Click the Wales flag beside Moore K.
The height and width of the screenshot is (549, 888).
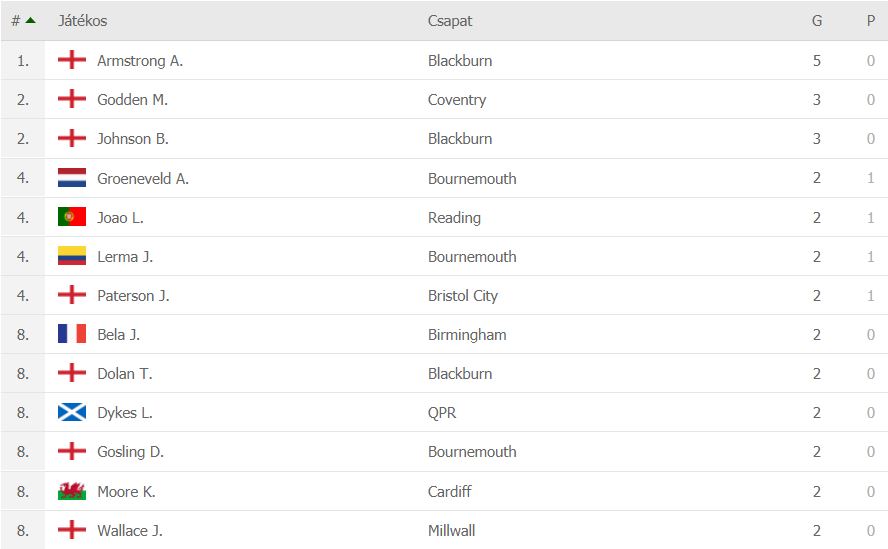pos(72,491)
